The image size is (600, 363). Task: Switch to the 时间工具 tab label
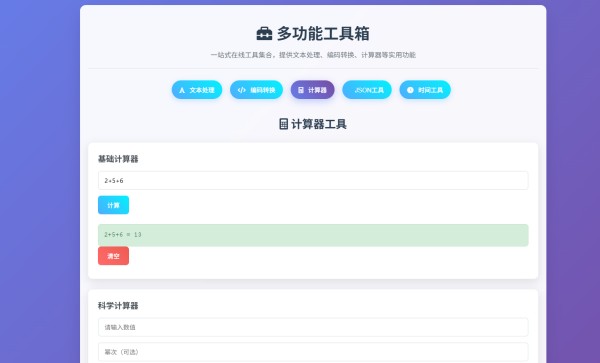pos(430,90)
